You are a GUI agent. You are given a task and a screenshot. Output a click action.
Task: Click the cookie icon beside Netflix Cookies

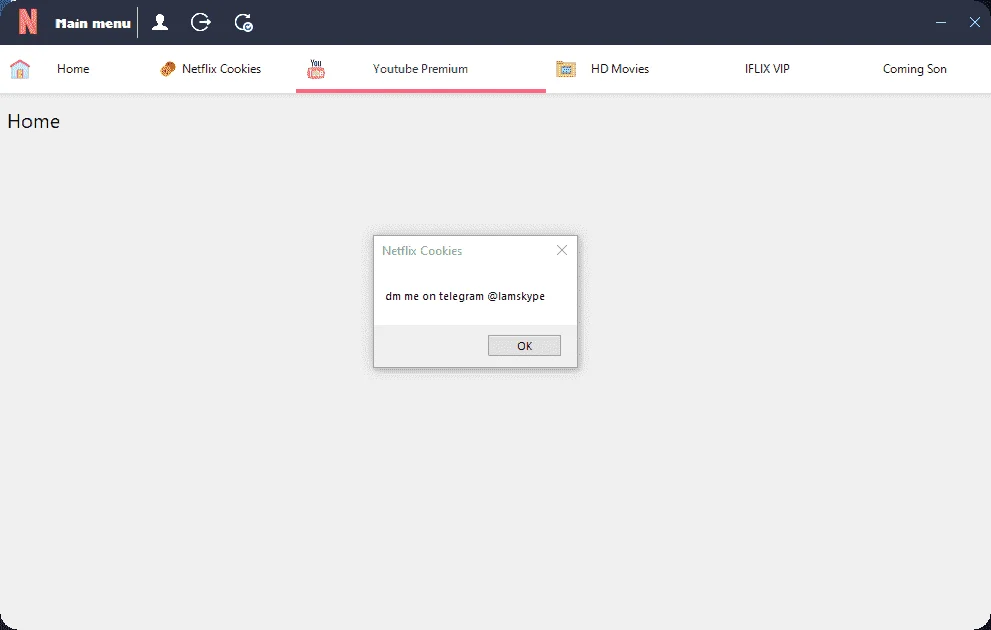click(167, 69)
